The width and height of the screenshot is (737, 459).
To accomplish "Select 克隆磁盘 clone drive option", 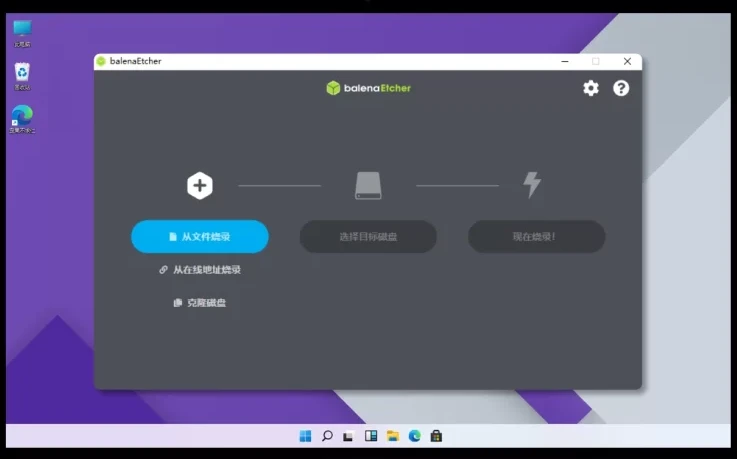I will click(x=200, y=303).
